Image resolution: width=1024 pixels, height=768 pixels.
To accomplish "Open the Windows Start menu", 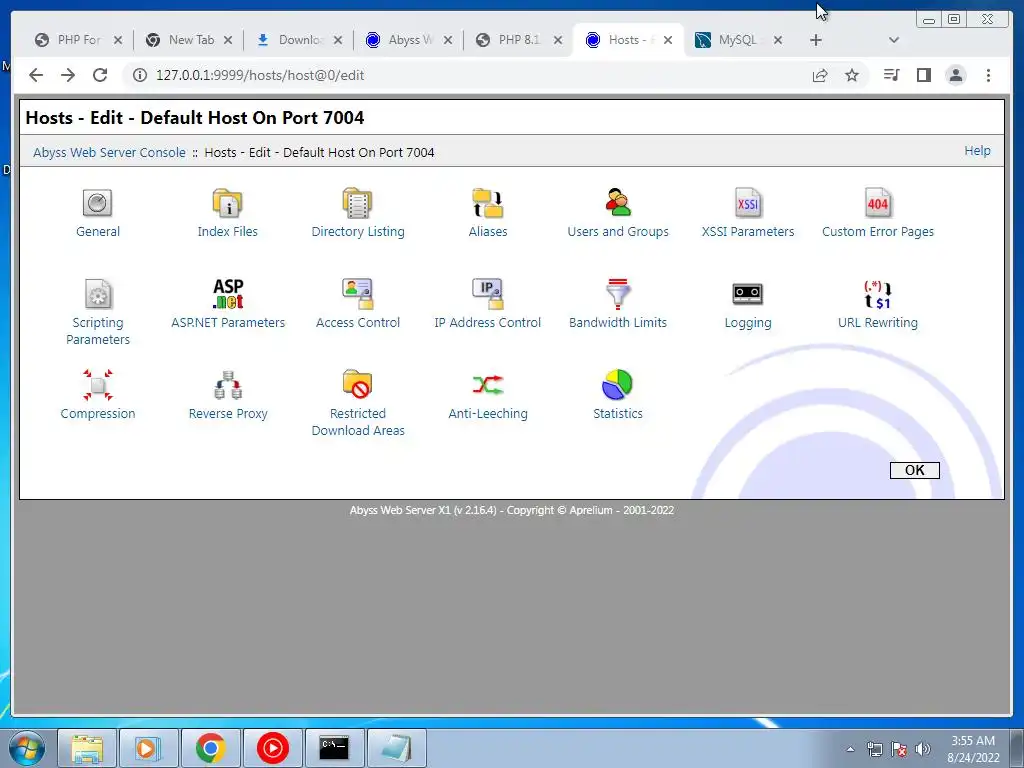I will point(26,748).
